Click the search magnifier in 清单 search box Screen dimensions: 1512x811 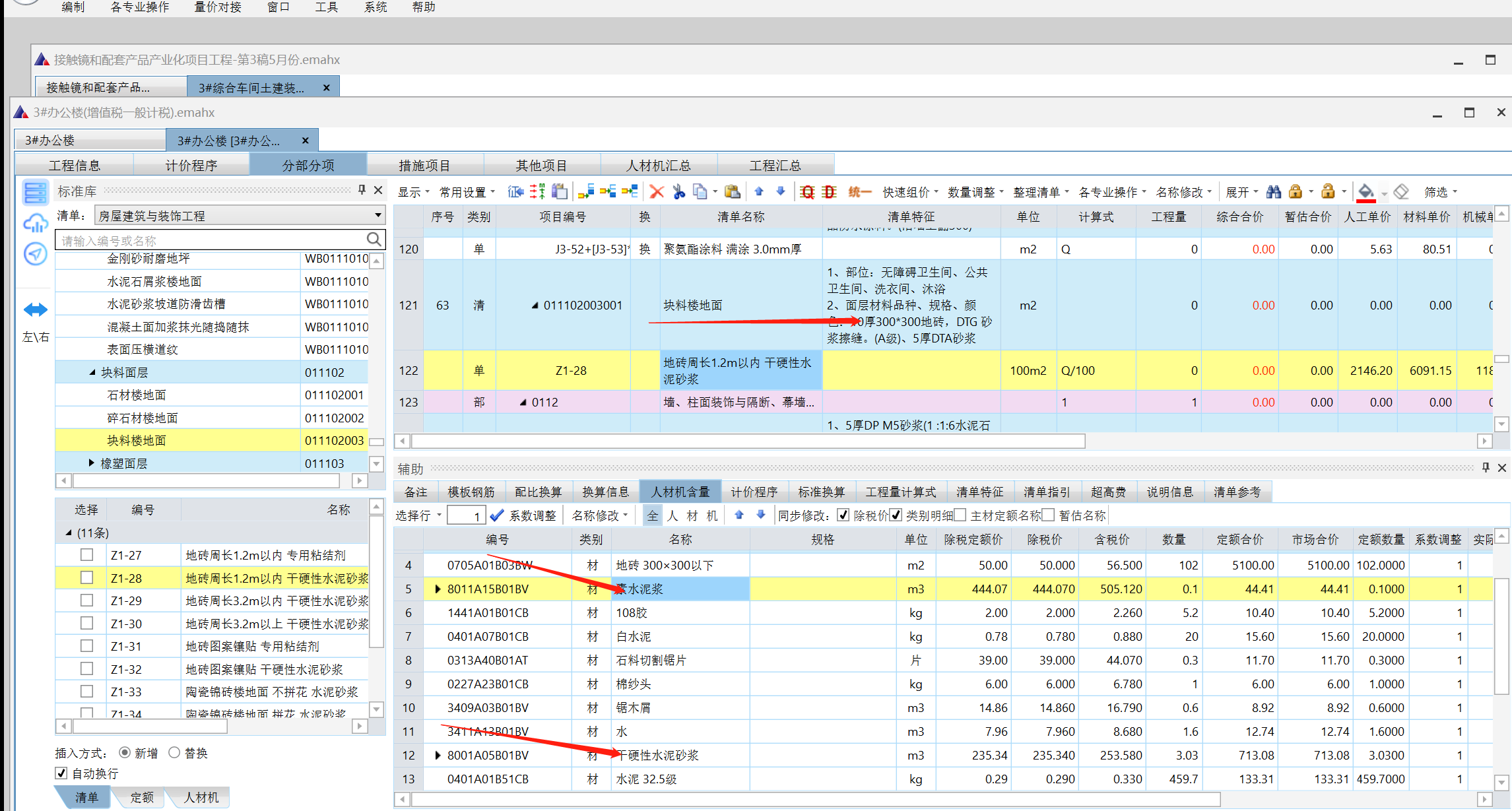tap(374, 240)
